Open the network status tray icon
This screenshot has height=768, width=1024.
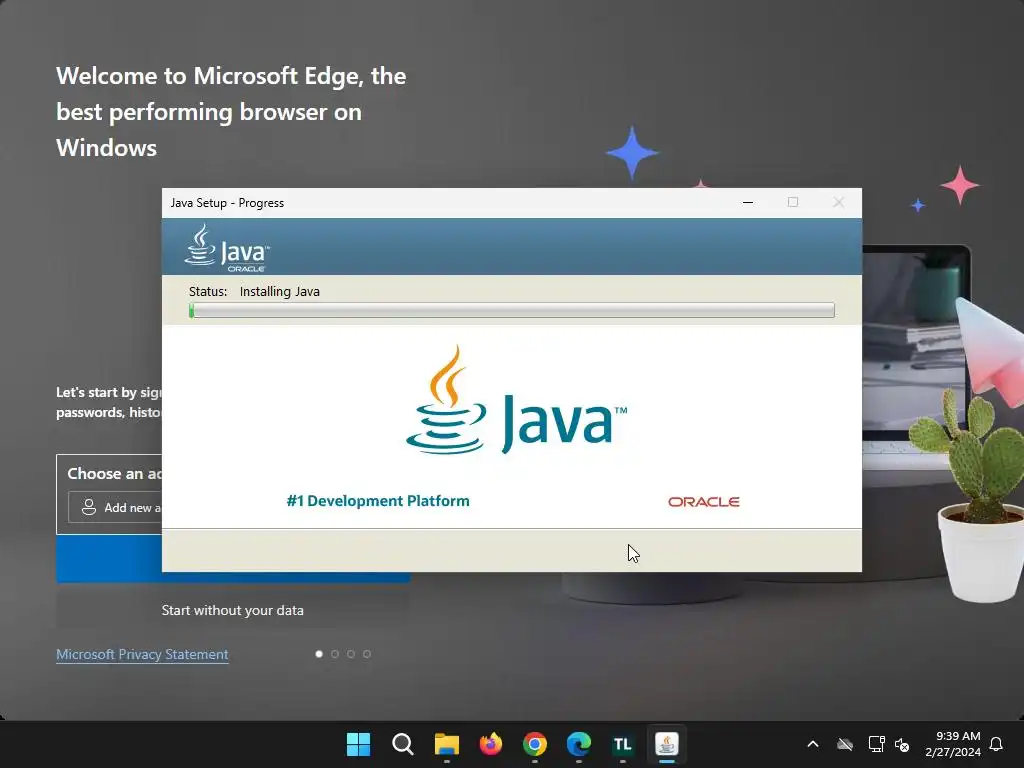click(x=876, y=744)
